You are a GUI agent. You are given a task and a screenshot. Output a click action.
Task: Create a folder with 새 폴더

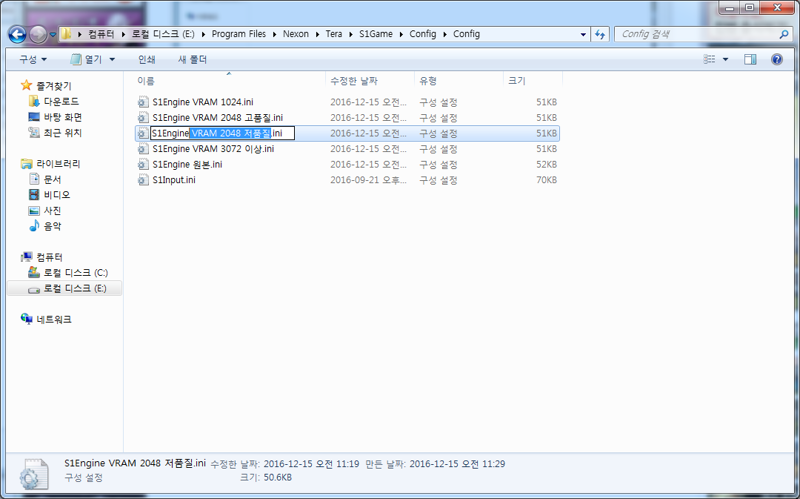coord(192,60)
